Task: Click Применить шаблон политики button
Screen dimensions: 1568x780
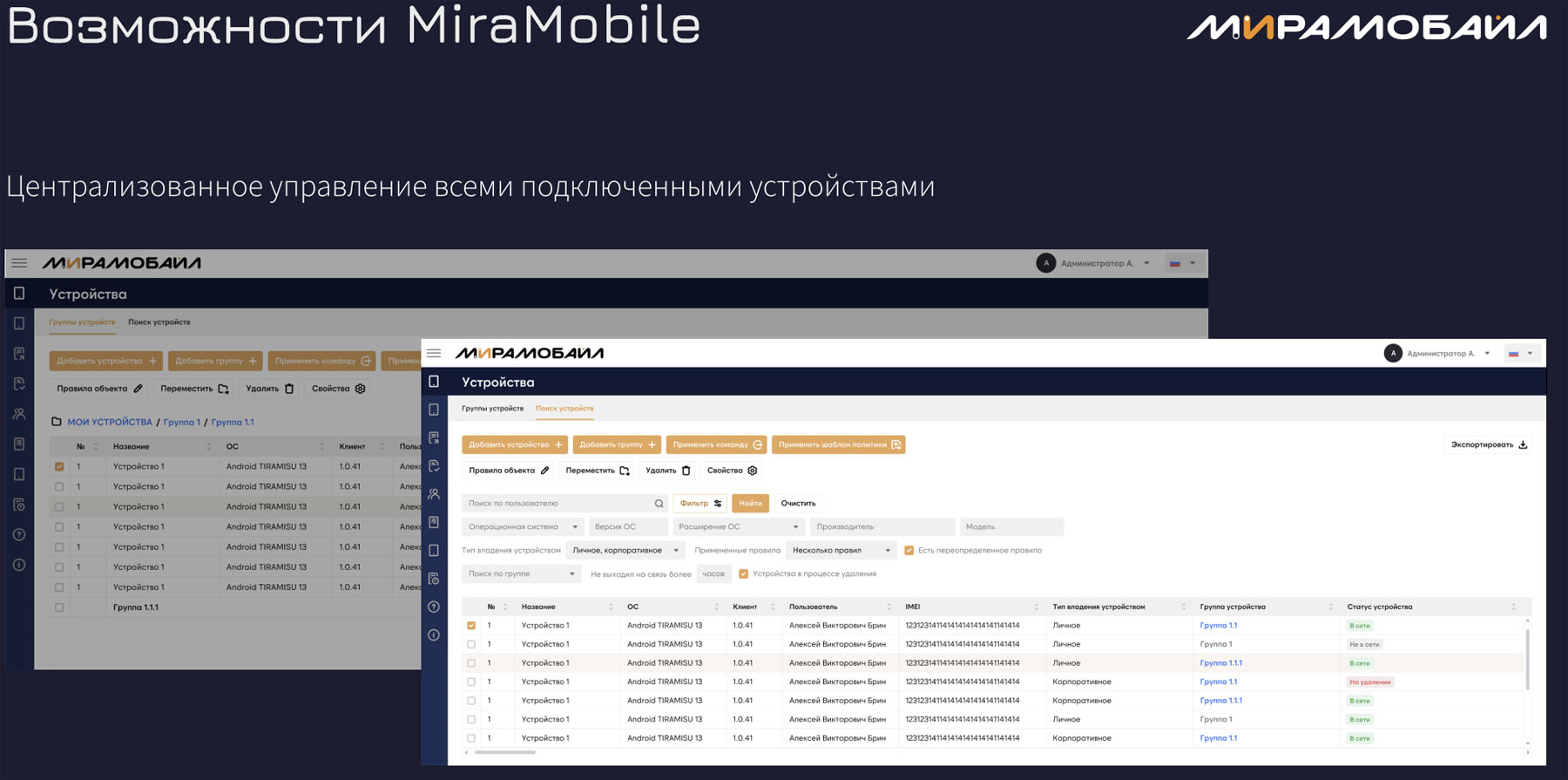Action: 838,444
